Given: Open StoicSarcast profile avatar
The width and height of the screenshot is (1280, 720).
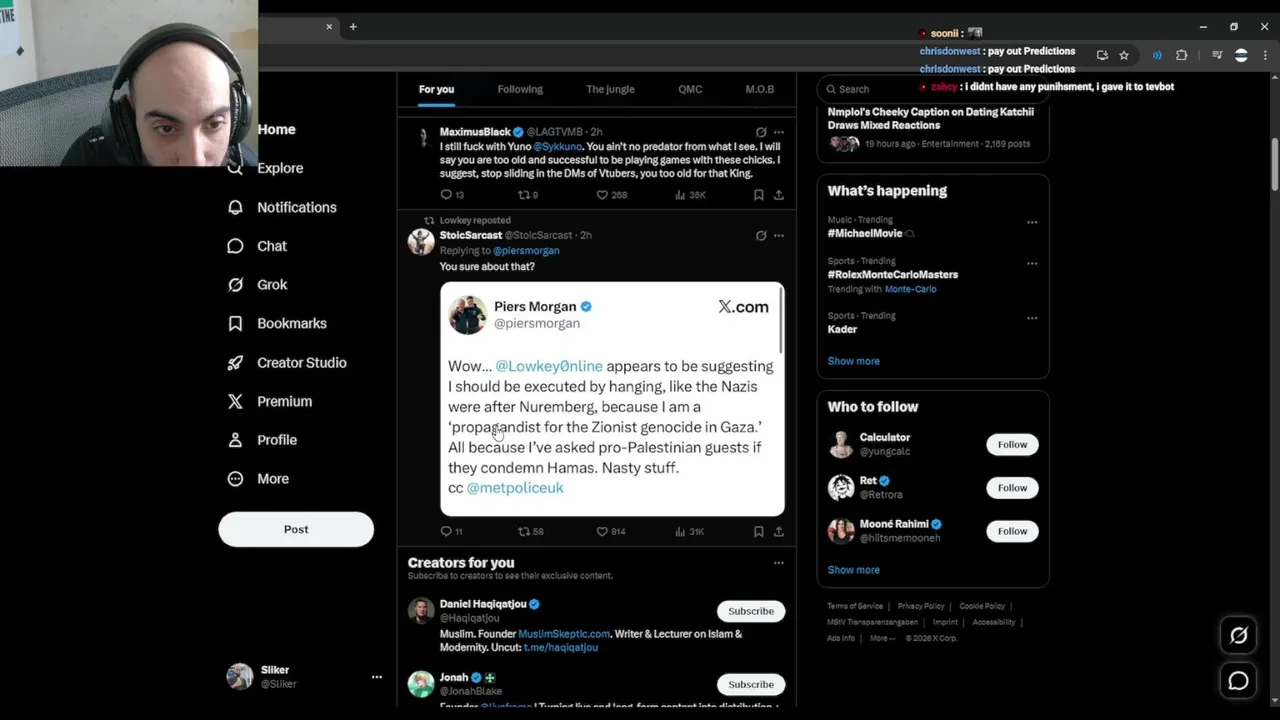Looking at the screenshot, I should tap(422, 241).
